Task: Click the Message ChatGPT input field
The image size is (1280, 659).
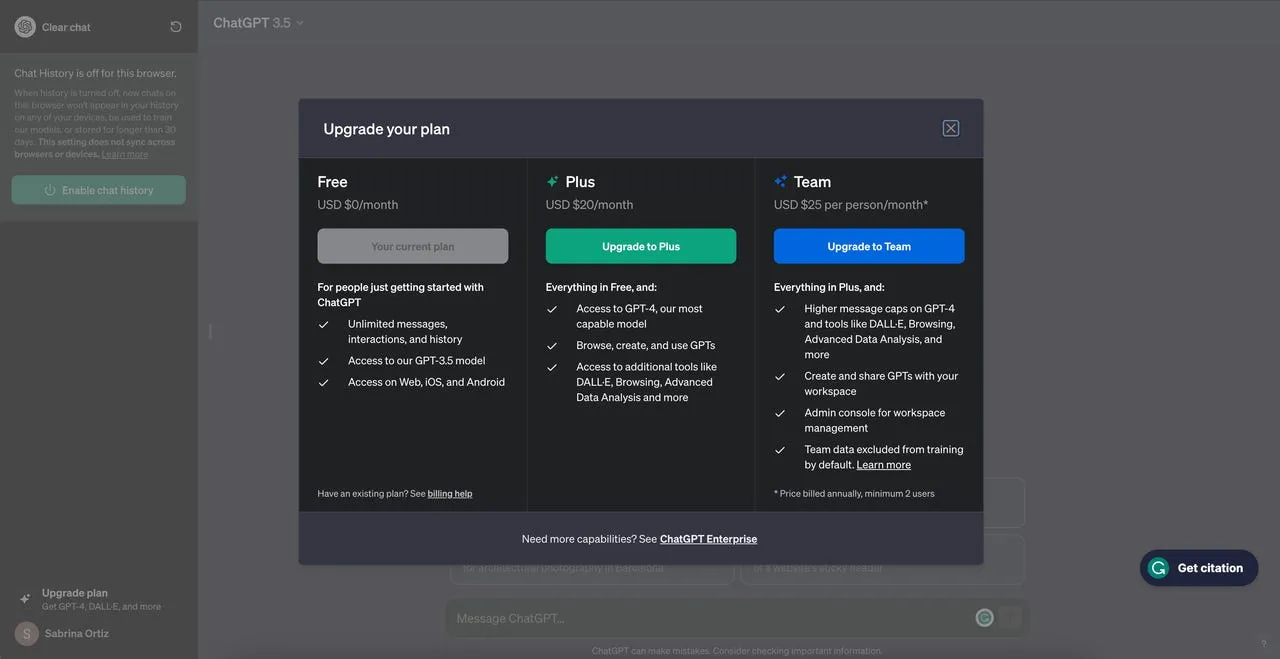Action: click(700, 618)
